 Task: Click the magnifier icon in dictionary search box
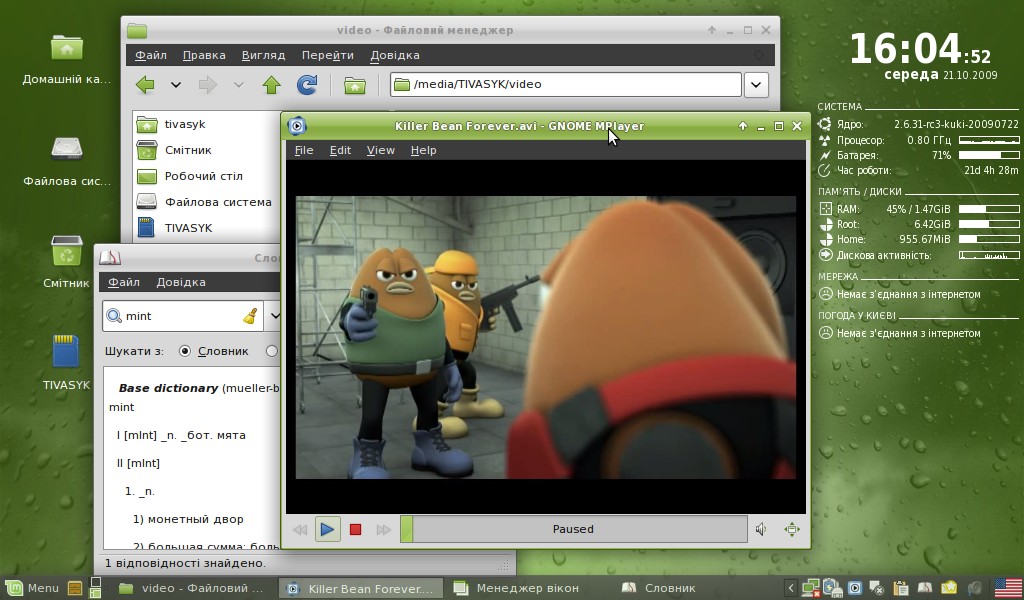(114, 316)
